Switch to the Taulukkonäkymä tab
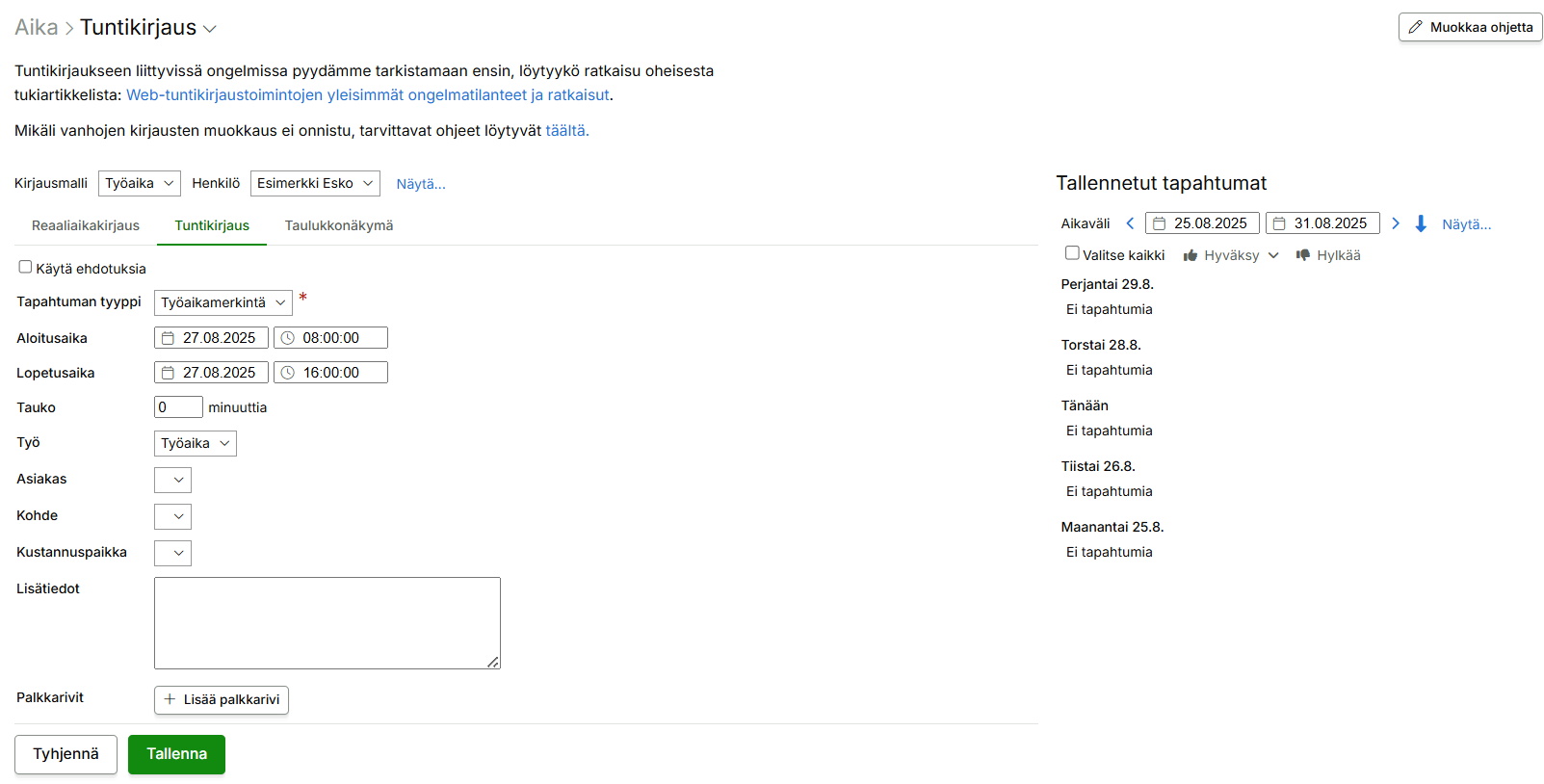 point(338,225)
